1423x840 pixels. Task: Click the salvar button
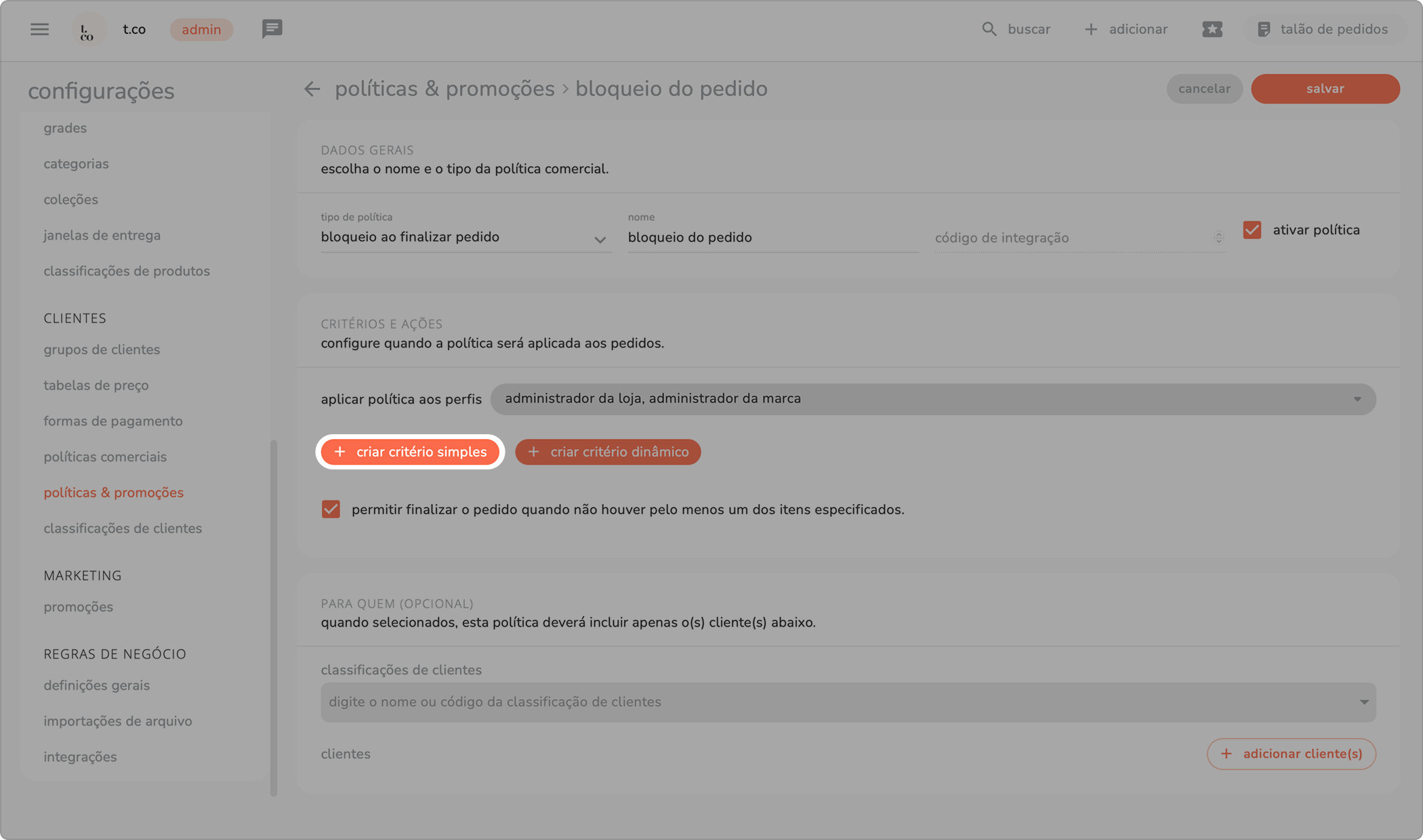click(x=1325, y=89)
